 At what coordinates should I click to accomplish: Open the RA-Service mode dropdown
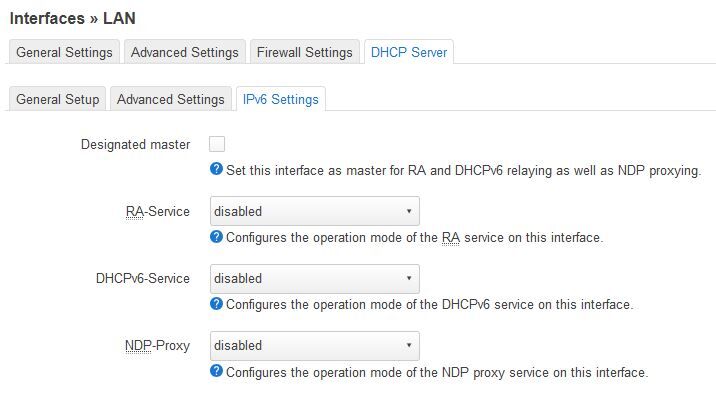pos(315,211)
